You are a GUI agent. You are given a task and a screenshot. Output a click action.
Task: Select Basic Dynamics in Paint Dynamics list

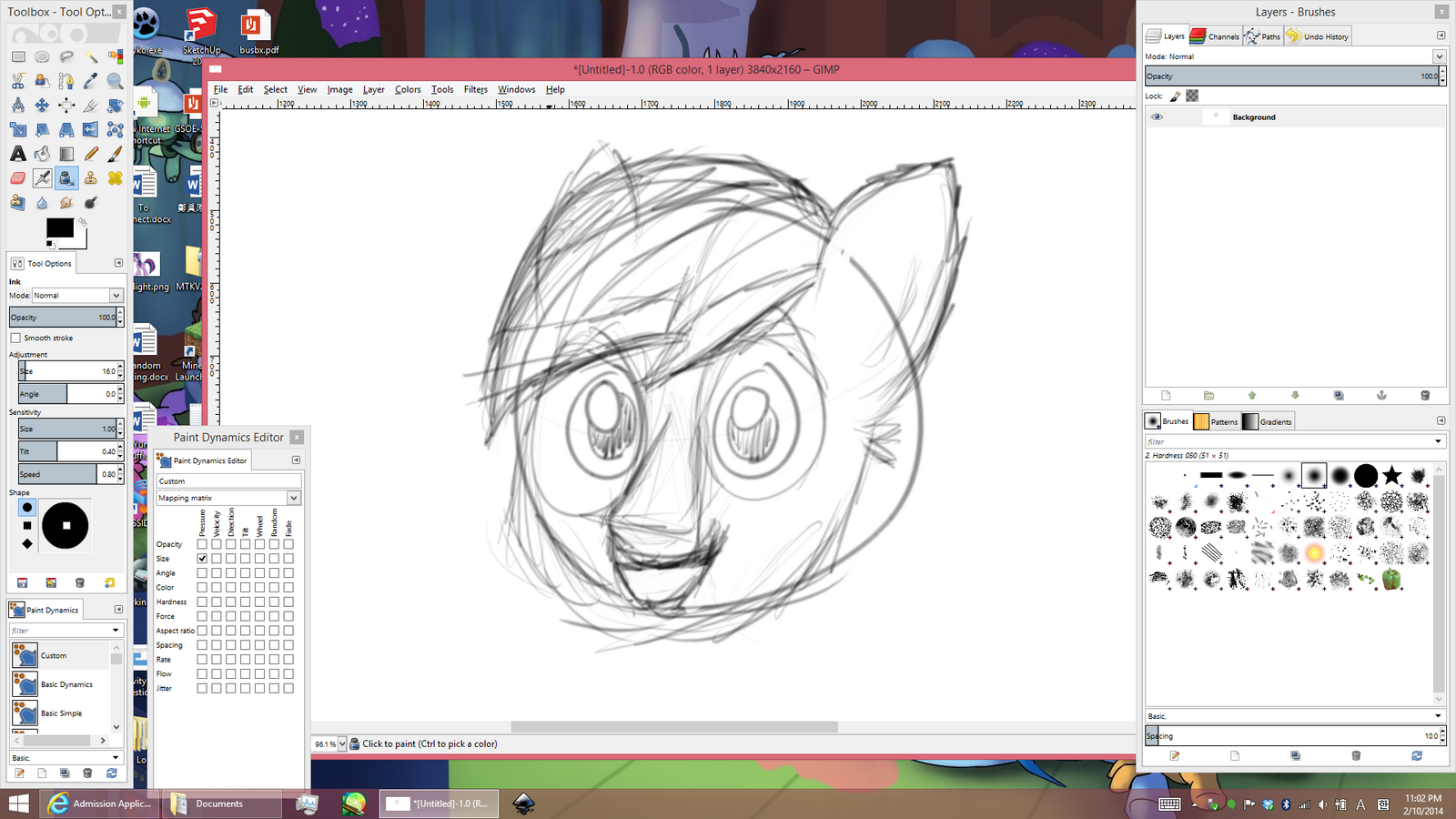pos(60,684)
